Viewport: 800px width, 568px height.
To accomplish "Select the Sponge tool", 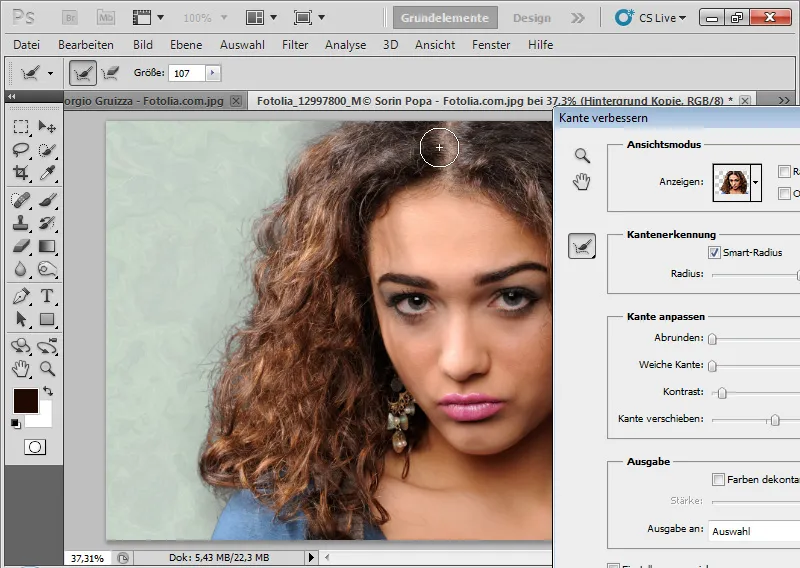I will pyautogui.click(x=47, y=269).
